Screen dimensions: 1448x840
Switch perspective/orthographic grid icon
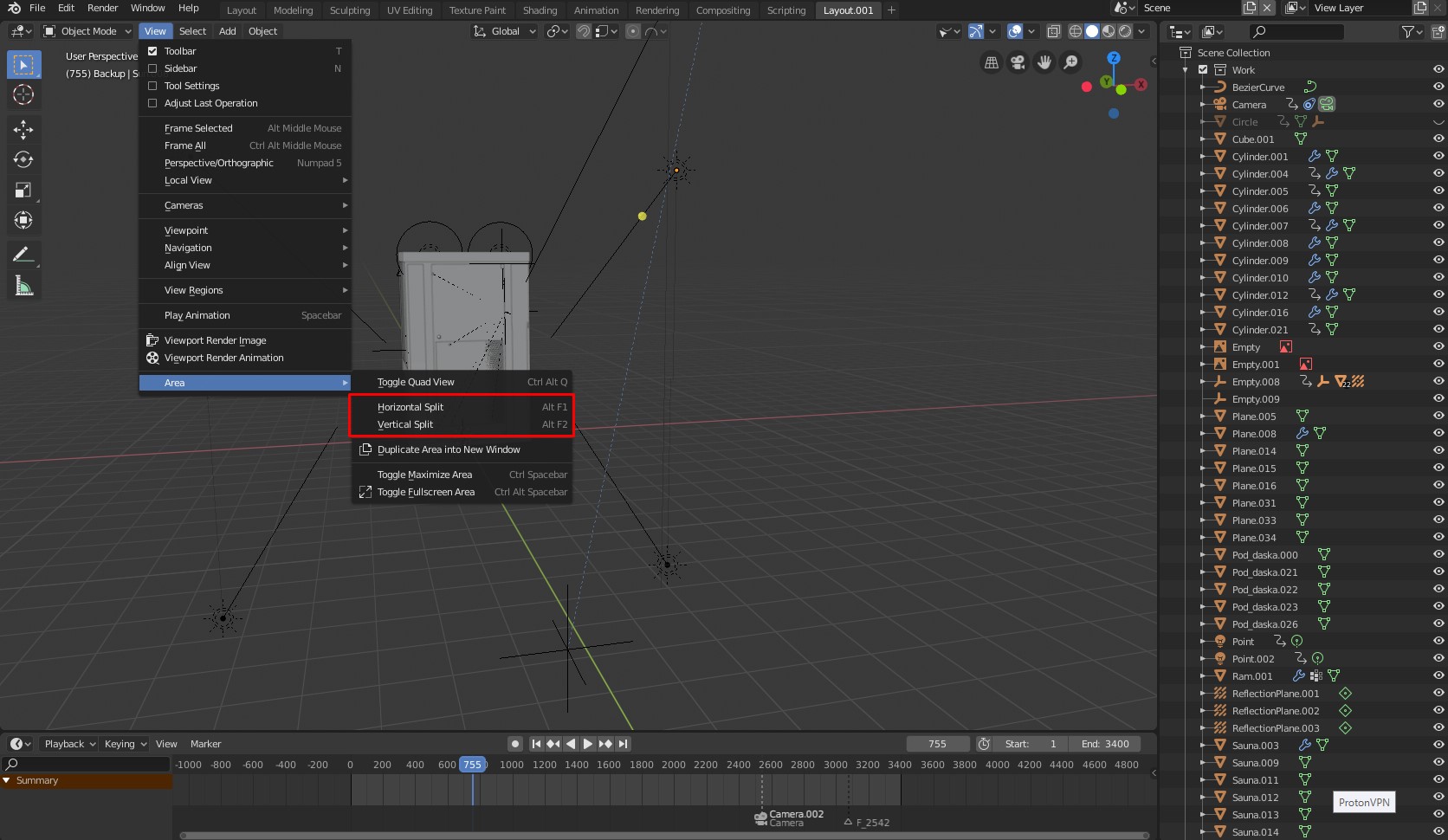[992, 62]
